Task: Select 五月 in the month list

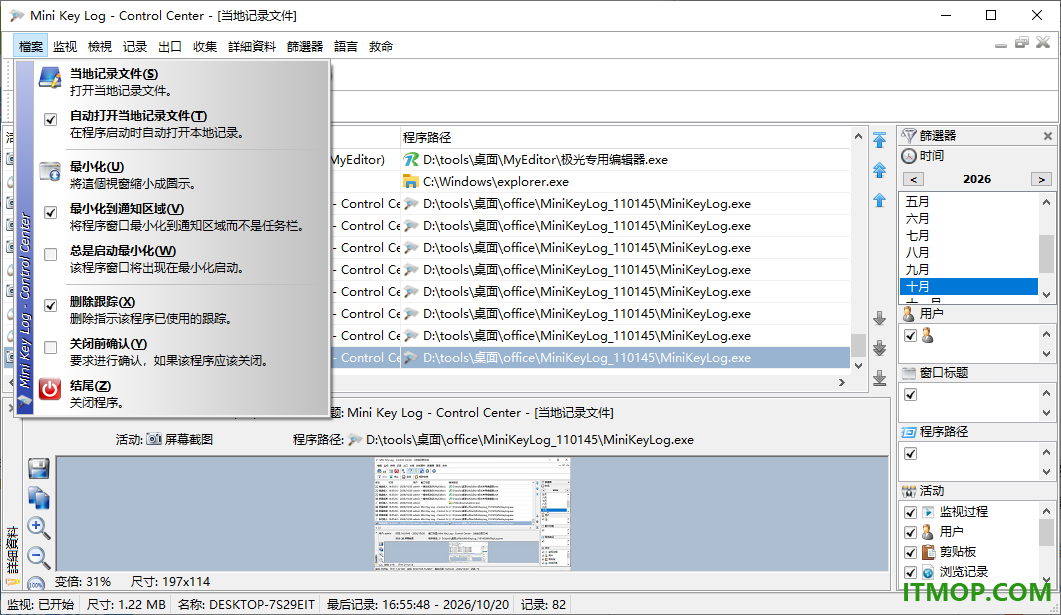Action: coord(969,202)
